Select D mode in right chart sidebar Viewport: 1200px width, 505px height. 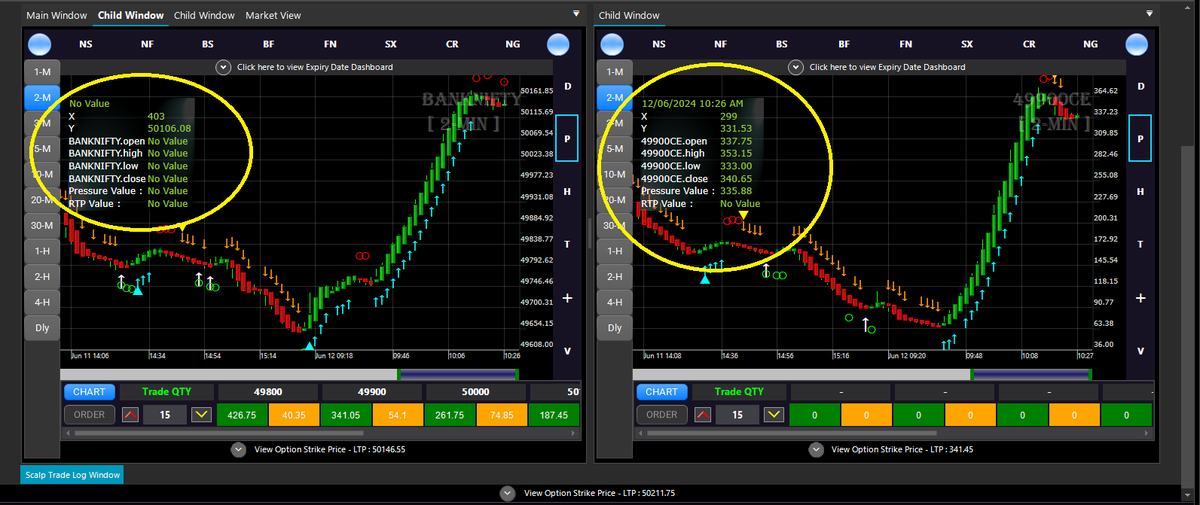(1140, 88)
